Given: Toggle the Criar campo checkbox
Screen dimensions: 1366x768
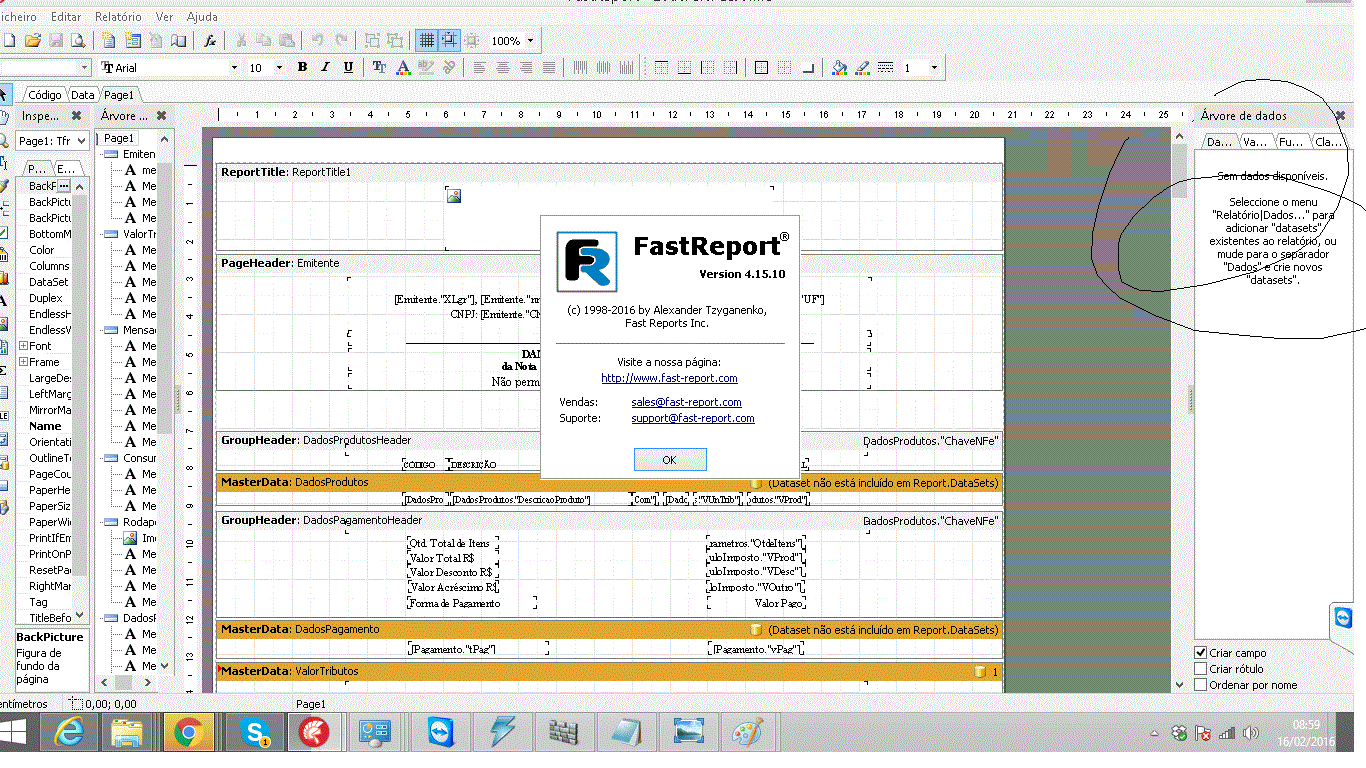Looking at the screenshot, I should 1201,653.
